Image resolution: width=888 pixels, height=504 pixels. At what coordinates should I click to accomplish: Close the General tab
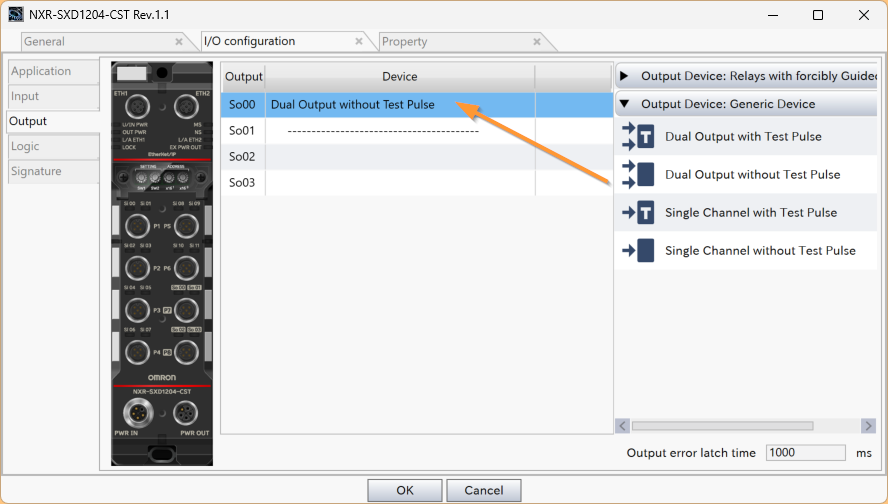pyautogui.click(x=178, y=41)
